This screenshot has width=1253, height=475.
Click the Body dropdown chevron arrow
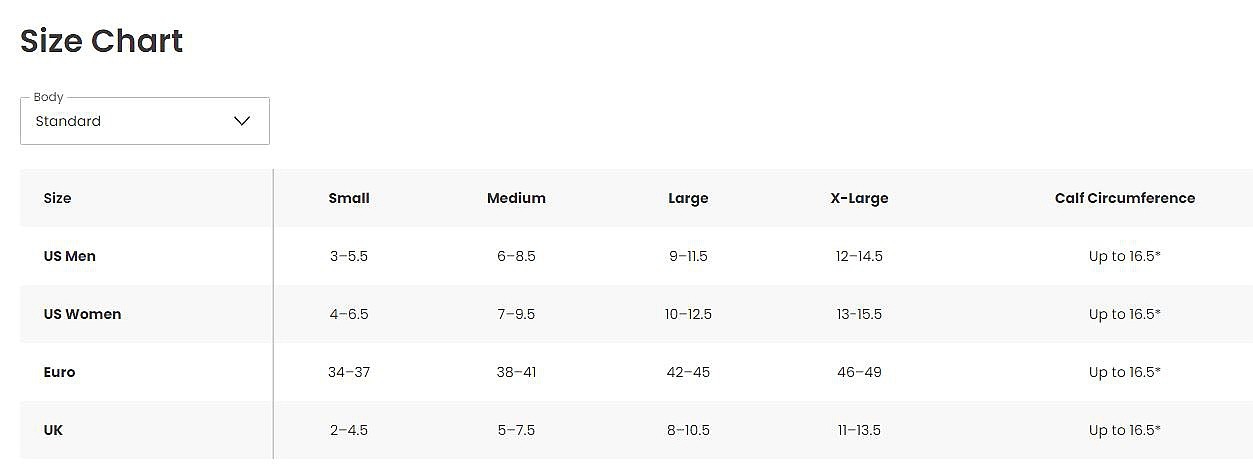(x=242, y=121)
